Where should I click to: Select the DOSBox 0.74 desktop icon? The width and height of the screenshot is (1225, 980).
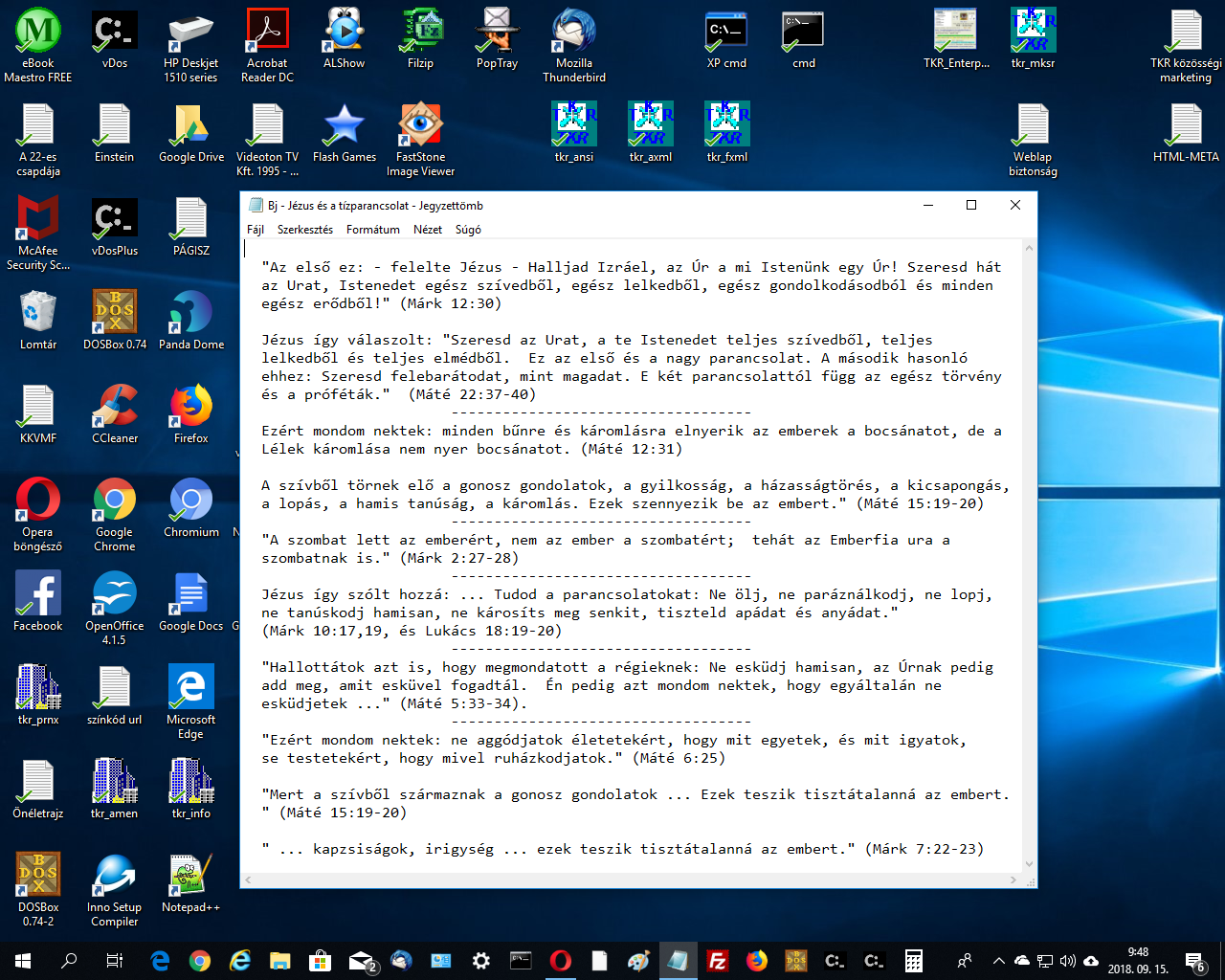tap(115, 322)
